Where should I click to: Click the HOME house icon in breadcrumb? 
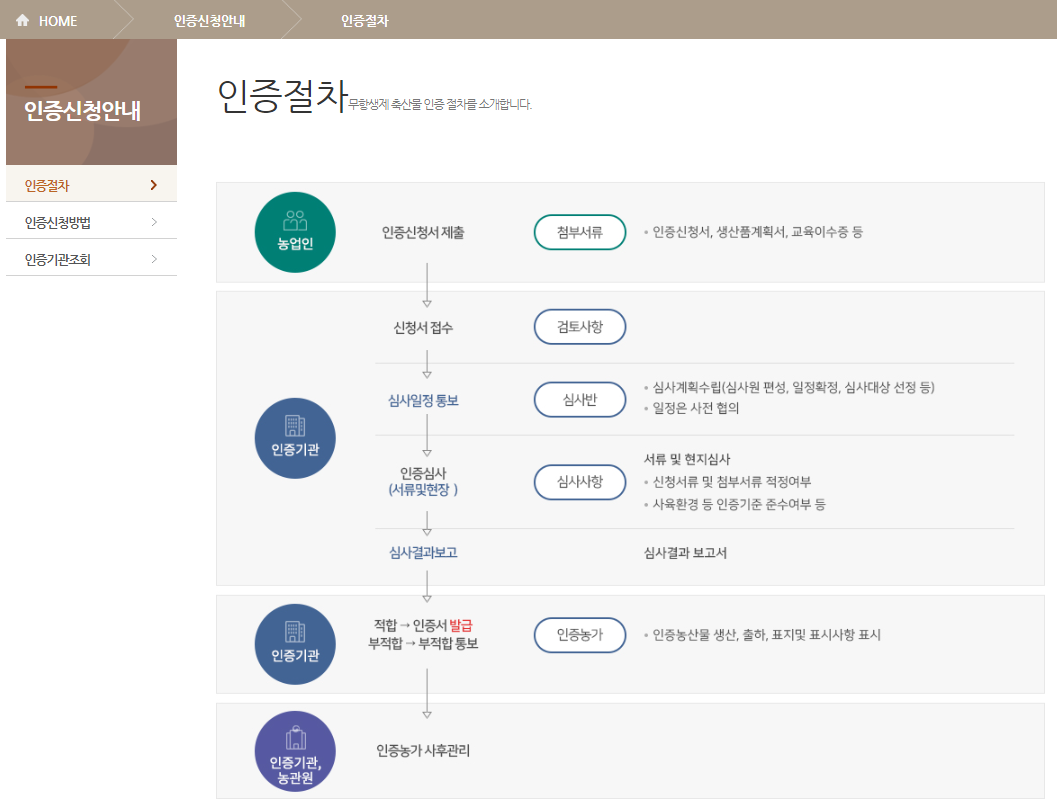click(23, 20)
